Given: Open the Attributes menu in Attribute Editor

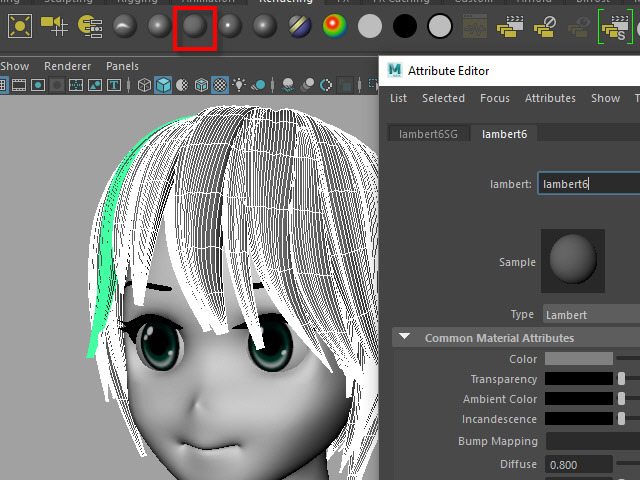Looking at the screenshot, I should pyautogui.click(x=550, y=98).
